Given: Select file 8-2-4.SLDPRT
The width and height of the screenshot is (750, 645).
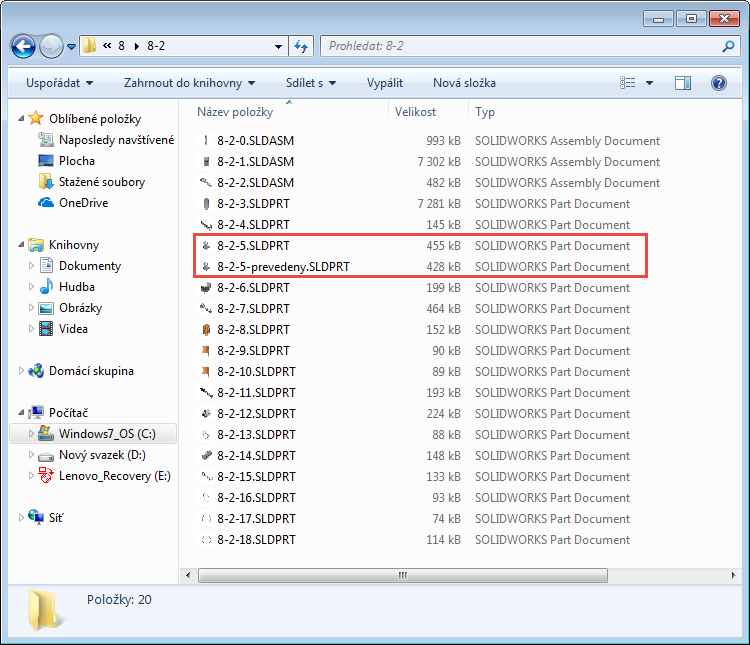Looking at the screenshot, I should (254, 225).
